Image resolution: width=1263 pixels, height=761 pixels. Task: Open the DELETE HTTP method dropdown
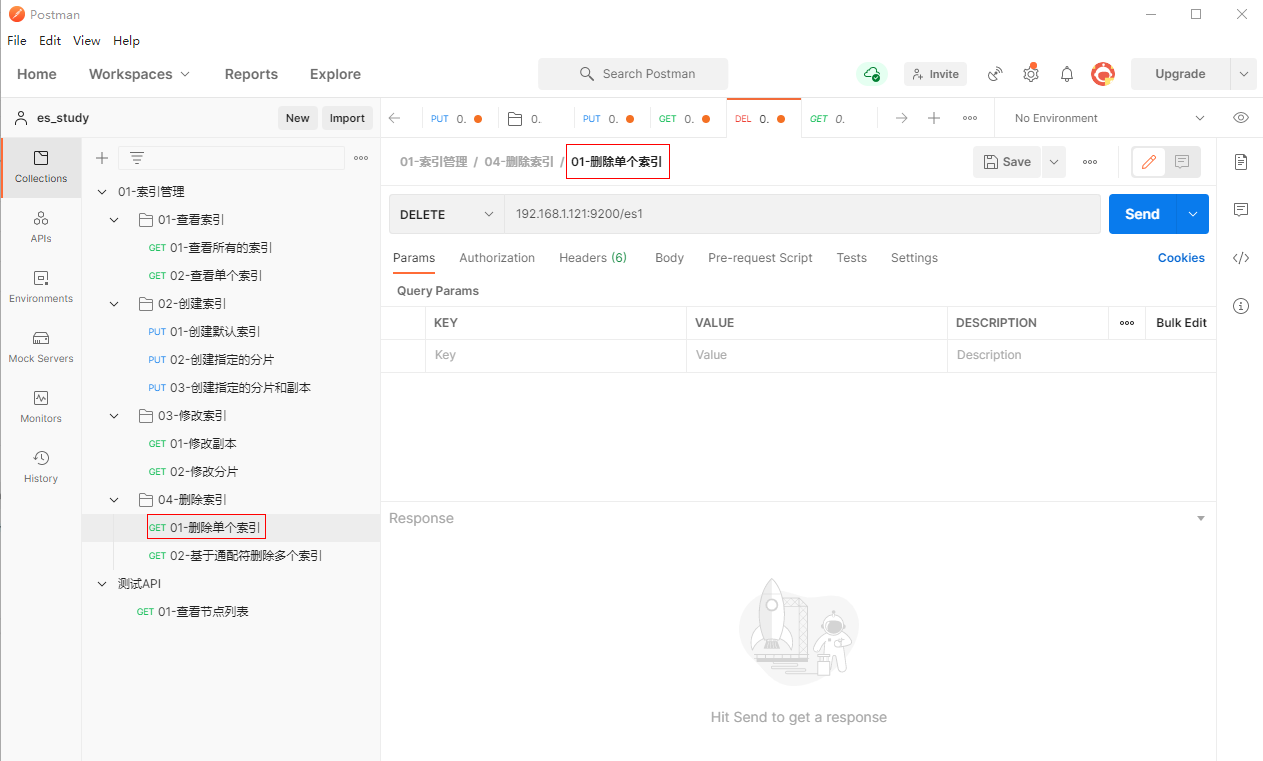[x=447, y=214]
